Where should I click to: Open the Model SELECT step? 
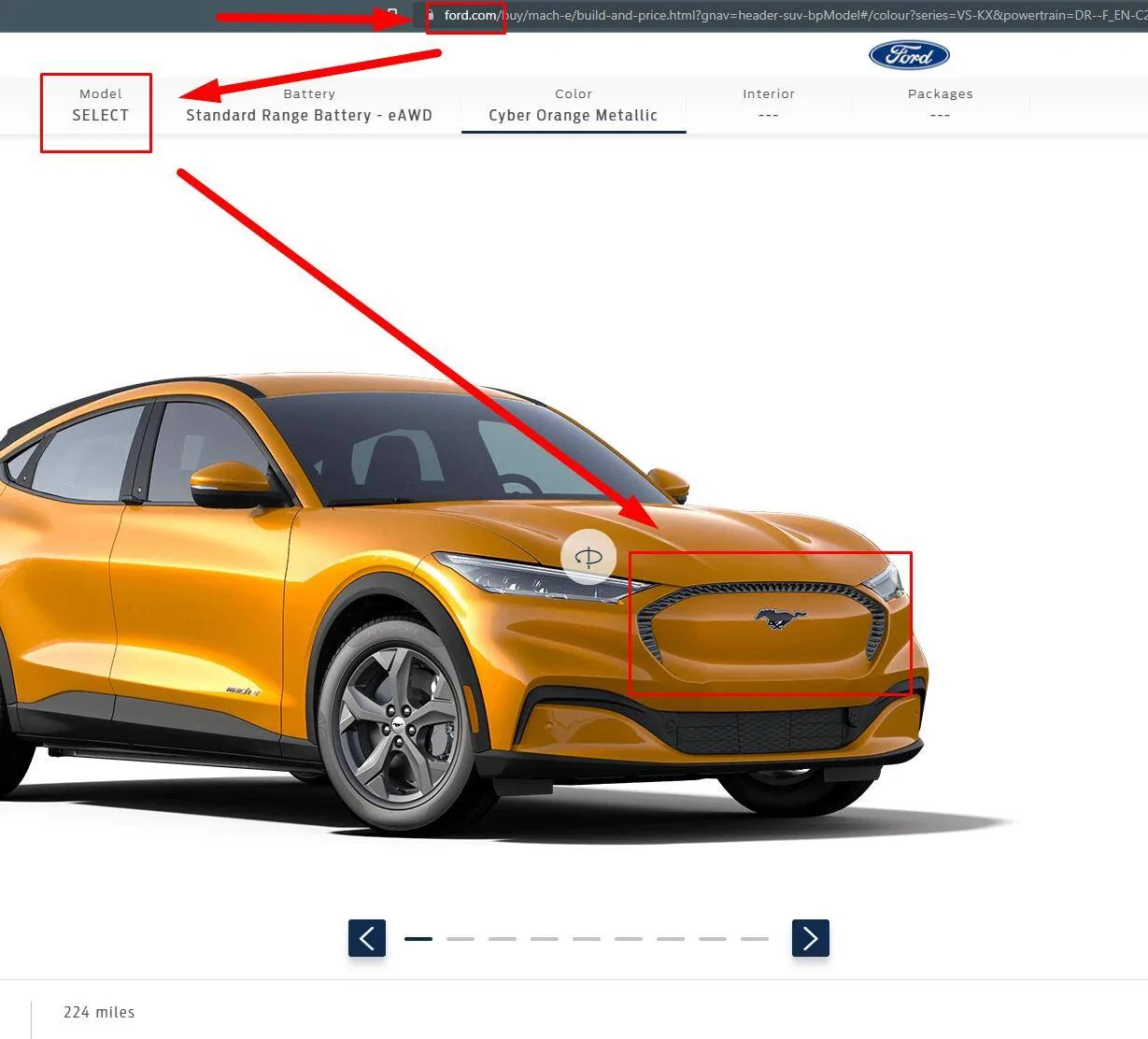pyautogui.click(x=101, y=106)
